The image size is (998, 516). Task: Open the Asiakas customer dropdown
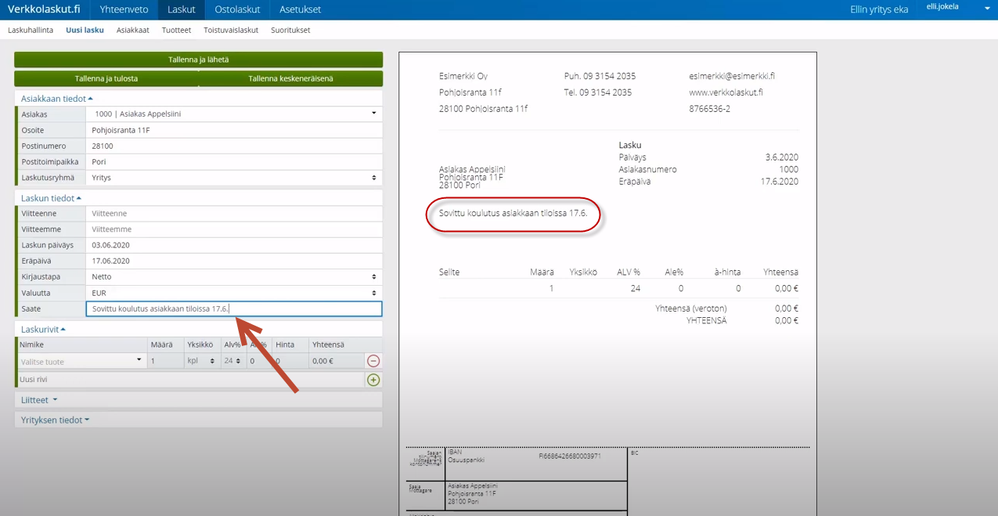click(234, 114)
